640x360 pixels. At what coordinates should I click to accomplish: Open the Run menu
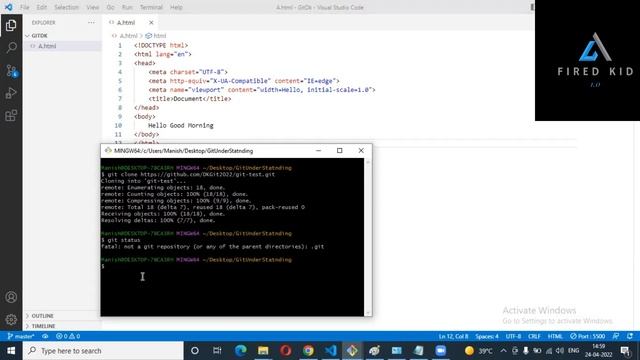(x=127, y=7)
